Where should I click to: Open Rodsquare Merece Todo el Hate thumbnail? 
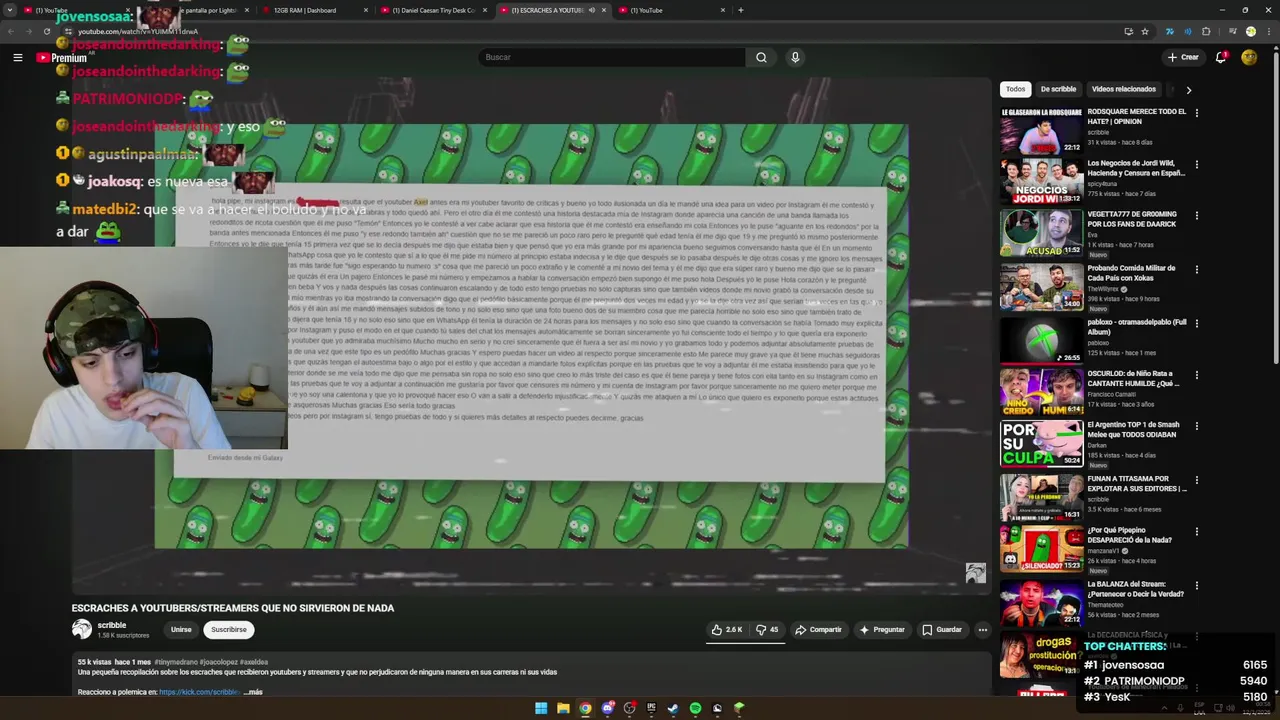(1041, 130)
